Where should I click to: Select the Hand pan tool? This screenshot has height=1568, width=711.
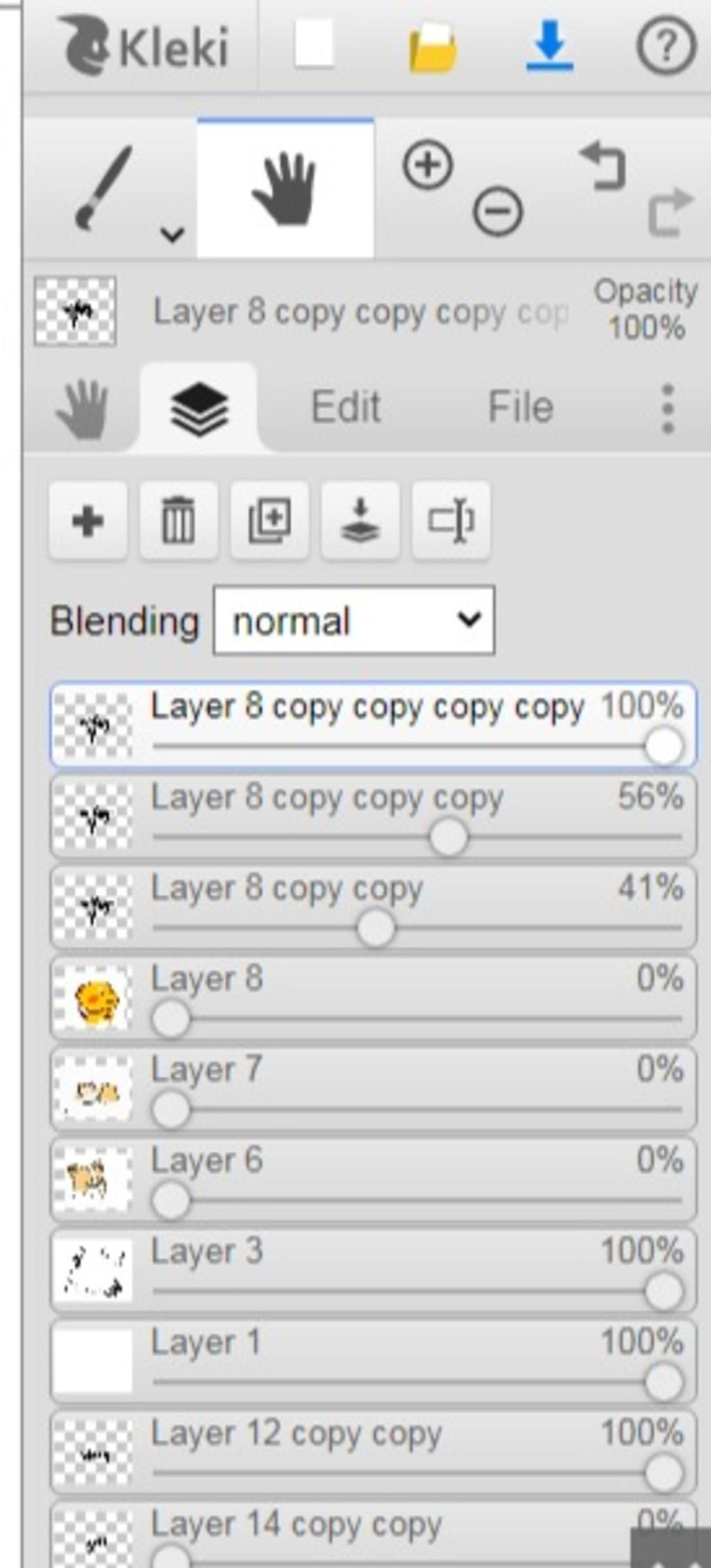(x=285, y=188)
